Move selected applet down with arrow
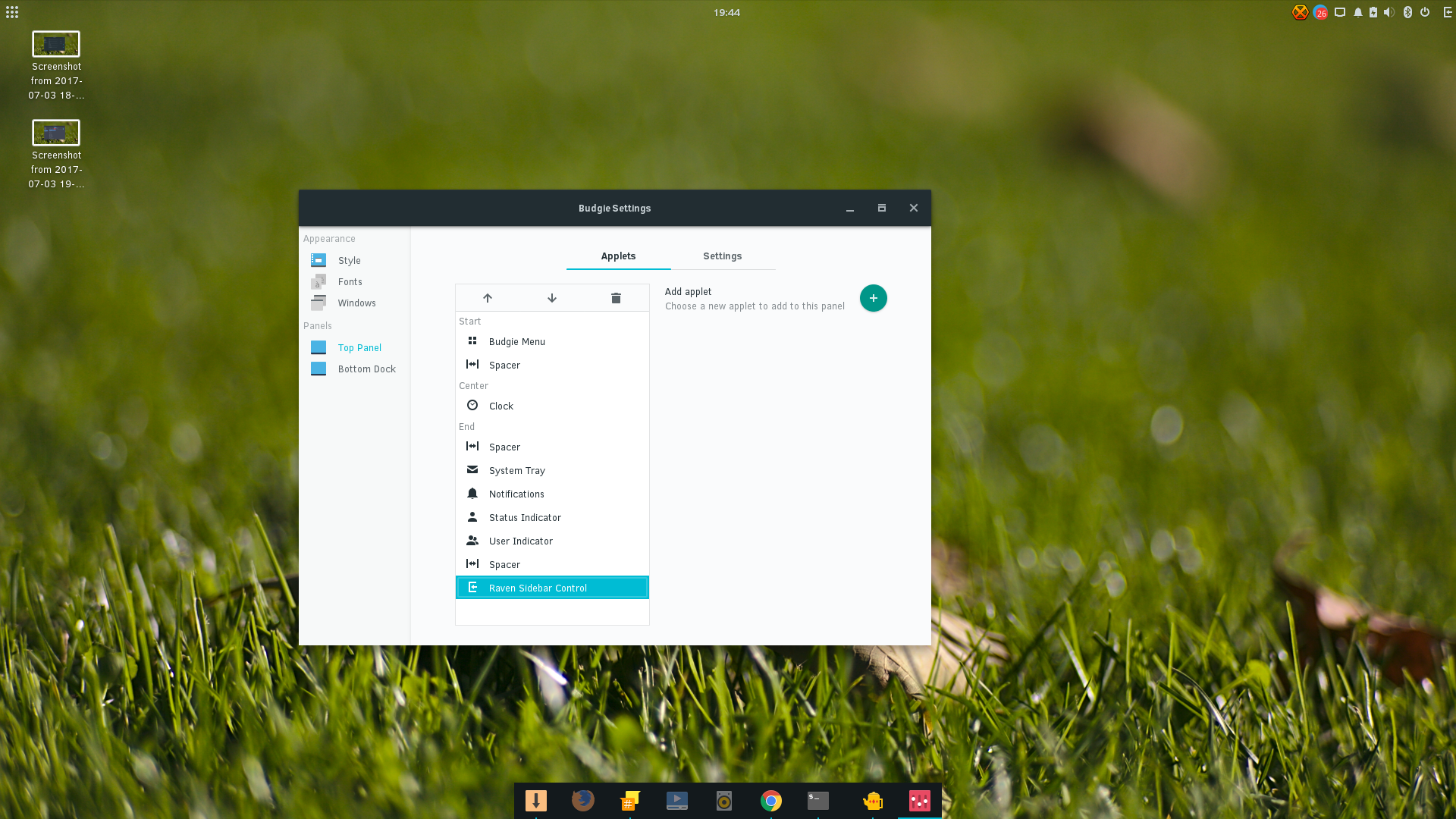 coord(552,298)
